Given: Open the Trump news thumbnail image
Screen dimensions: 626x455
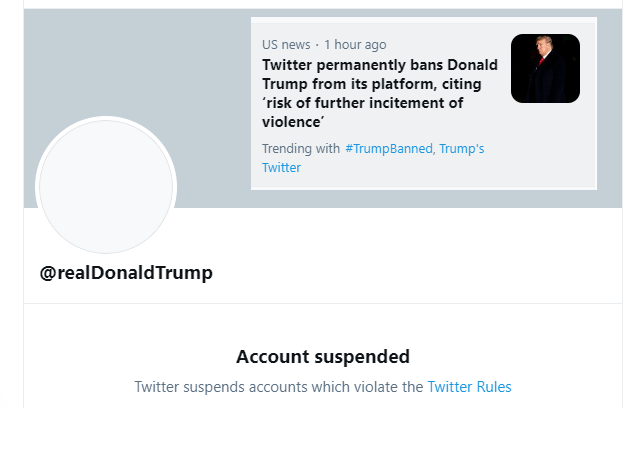Looking at the screenshot, I should 545,68.
